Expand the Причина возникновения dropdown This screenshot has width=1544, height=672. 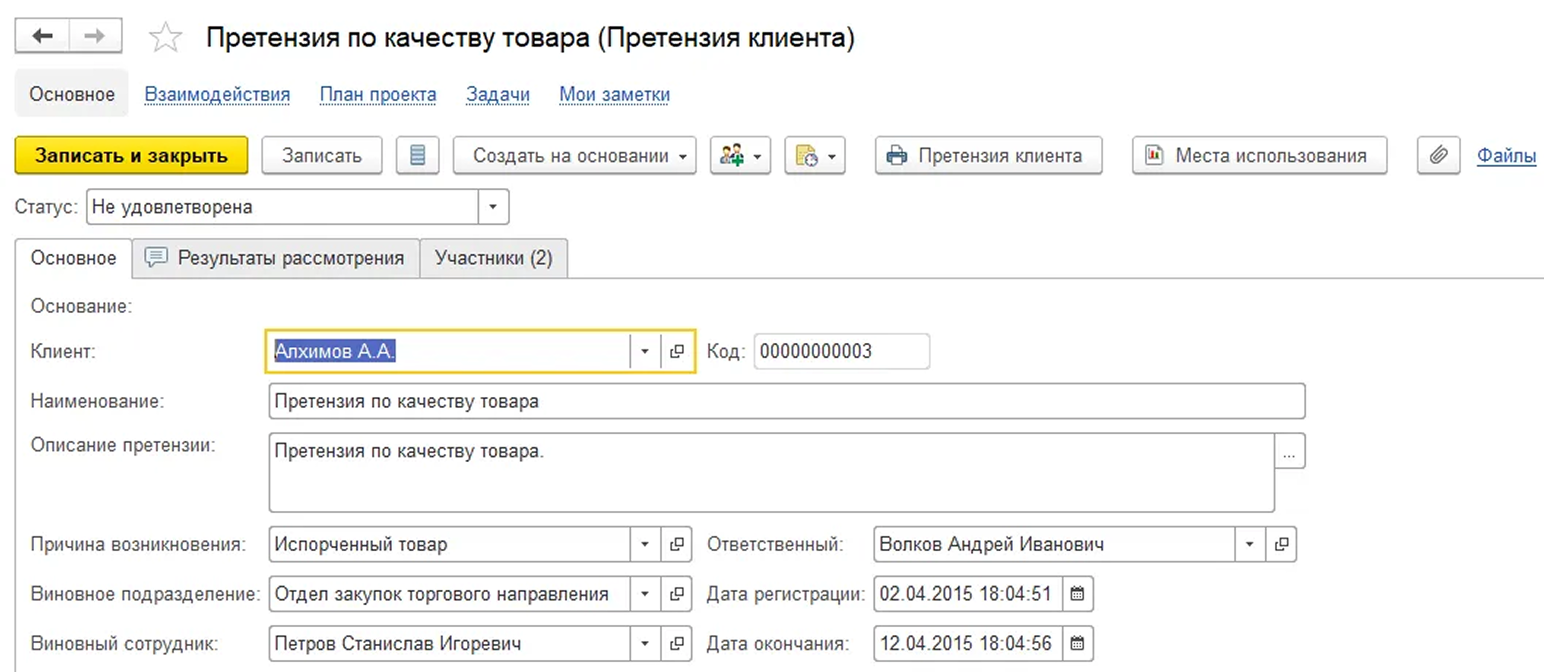point(645,545)
